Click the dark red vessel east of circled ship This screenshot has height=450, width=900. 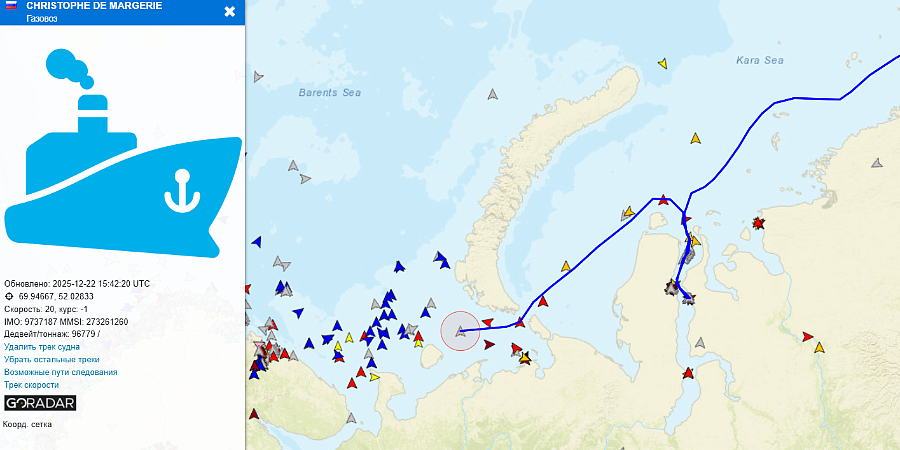(x=488, y=344)
